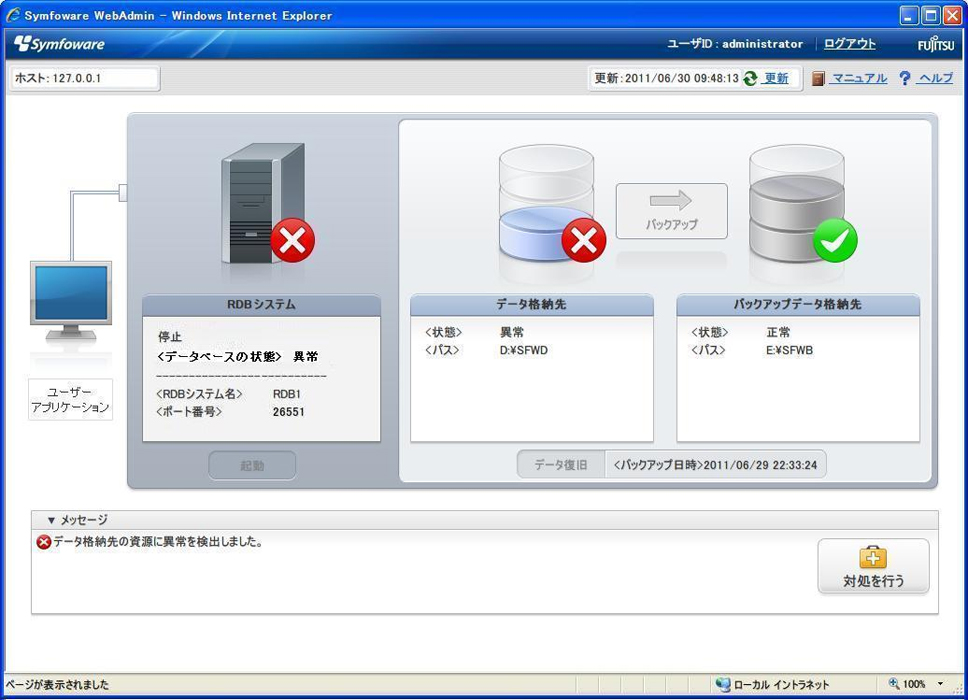The height and width of the screenshot is (700, 968).
Task: Click the data storage database icon
Action: [x=545, y=202]
